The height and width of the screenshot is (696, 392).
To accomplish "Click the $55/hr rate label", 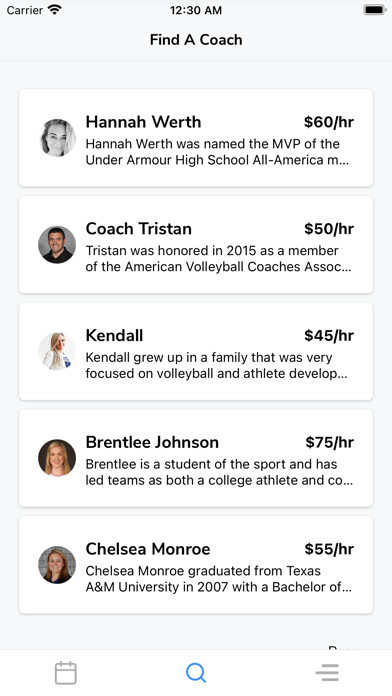I will pyautogui.click(x=329, y=549).
